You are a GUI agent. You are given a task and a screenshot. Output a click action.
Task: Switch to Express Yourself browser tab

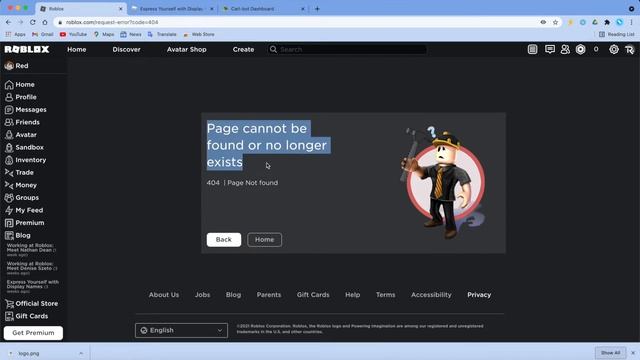pos(173,9)
